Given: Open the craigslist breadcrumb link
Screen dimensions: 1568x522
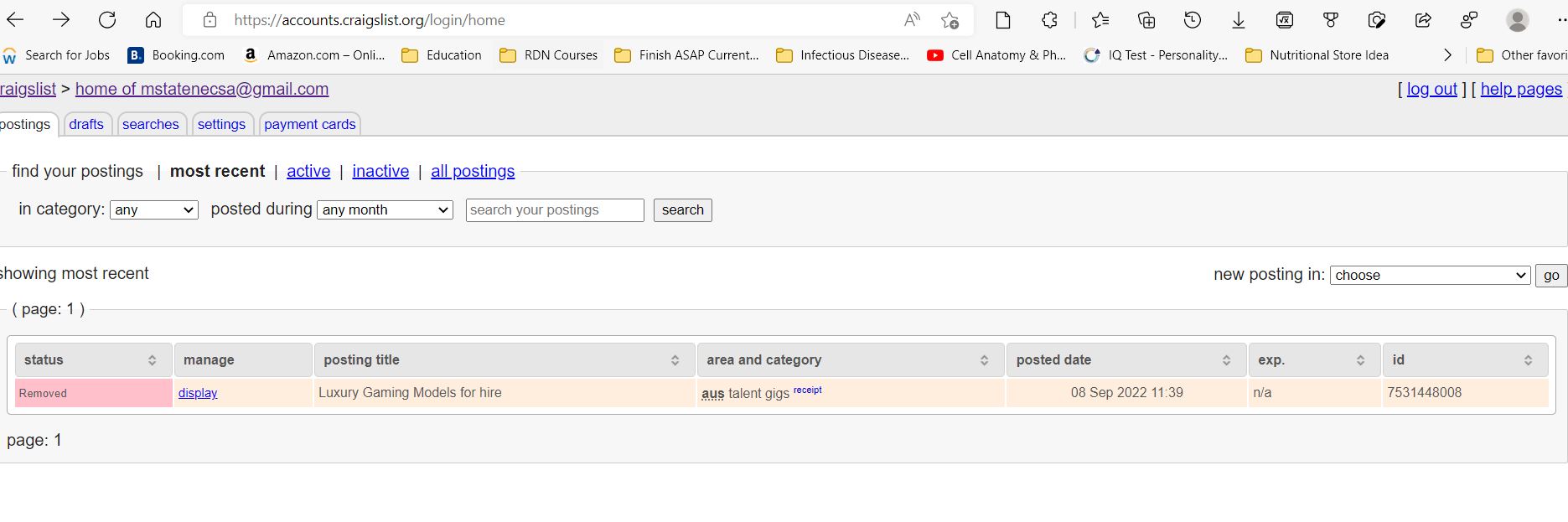Looking at the screenshot, I should [x=28, y=89].
